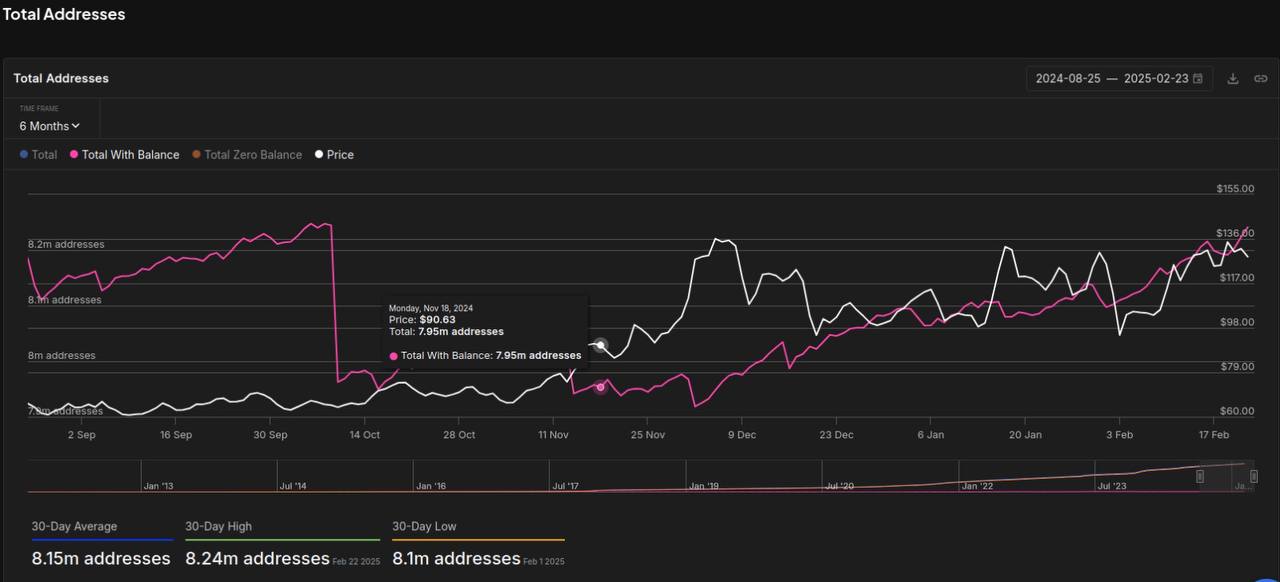The image size is (1280, 582).
Task: Grab the right range navigator handle
Action: point(1253,477)
